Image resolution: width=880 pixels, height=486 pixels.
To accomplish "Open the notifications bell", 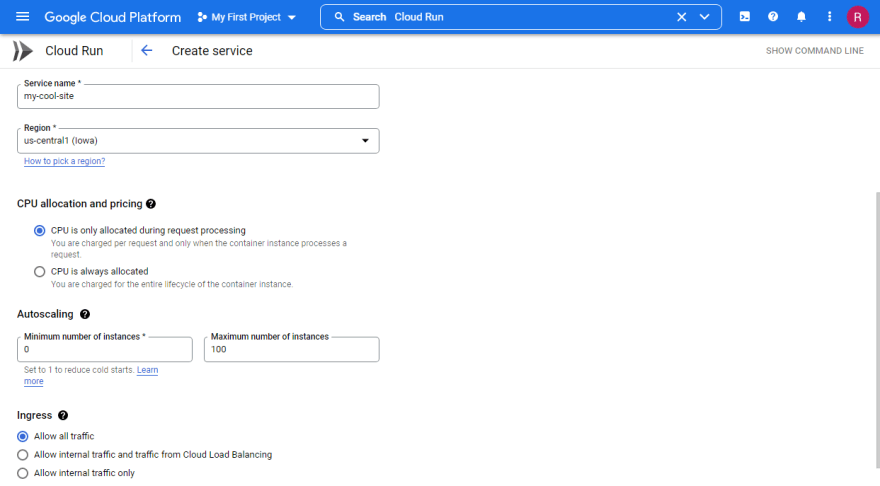I will coord(801,17).
